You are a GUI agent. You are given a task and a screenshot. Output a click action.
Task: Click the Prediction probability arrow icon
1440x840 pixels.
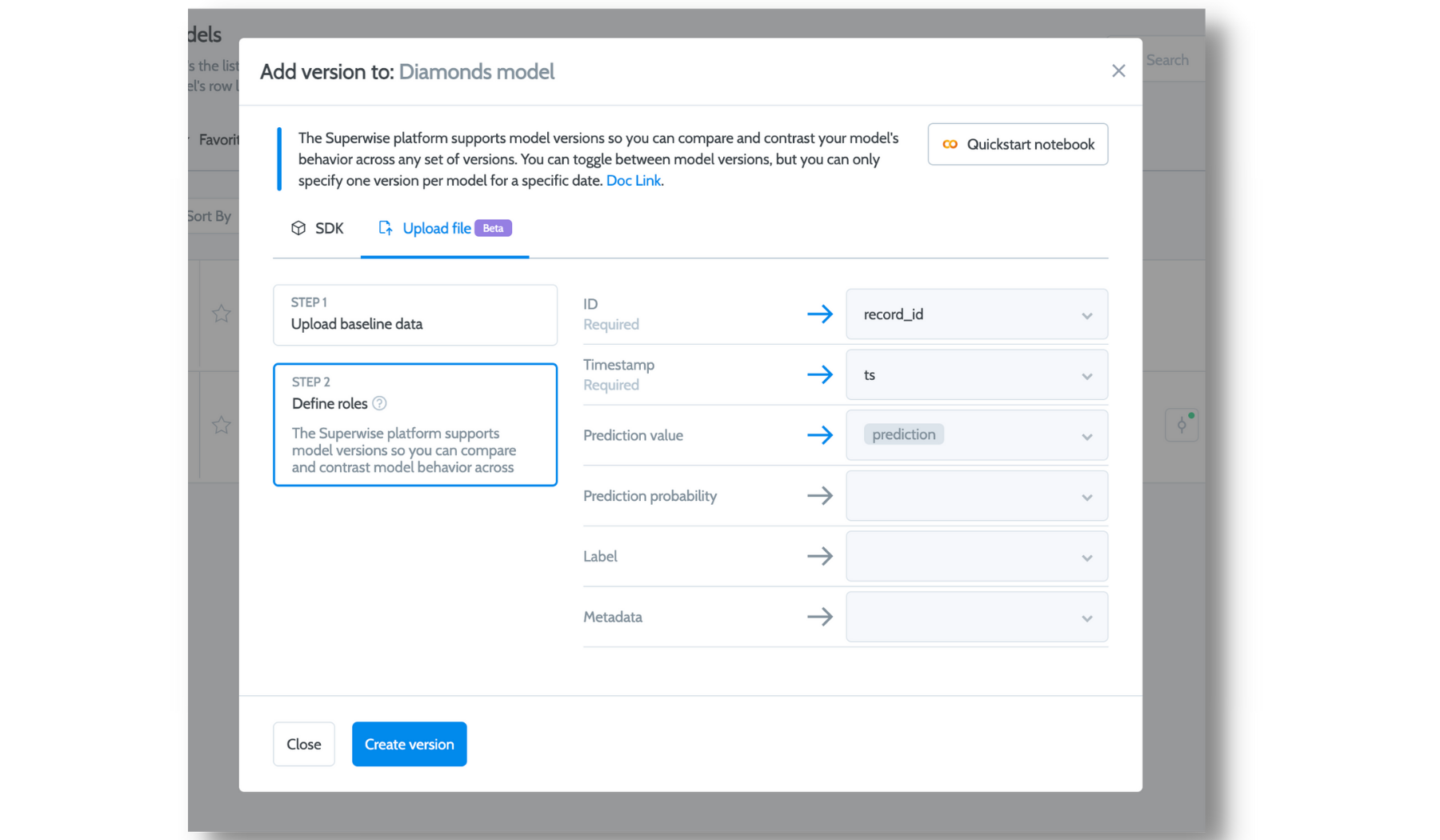point(820,496)
